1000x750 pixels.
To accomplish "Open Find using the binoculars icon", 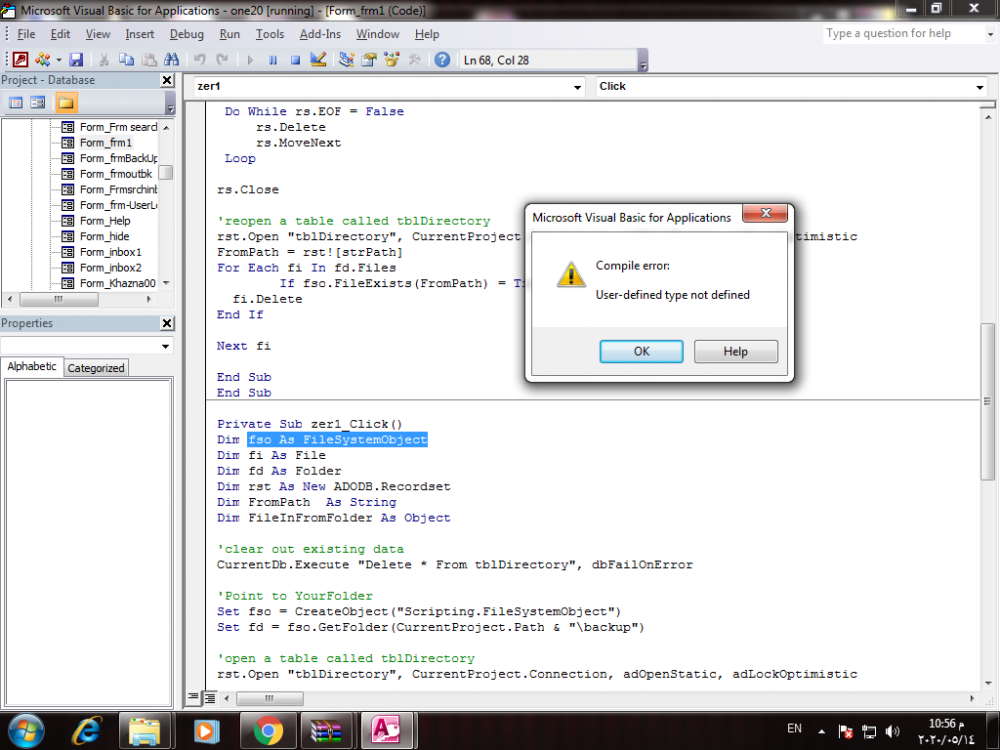I will tap(172, 59).
